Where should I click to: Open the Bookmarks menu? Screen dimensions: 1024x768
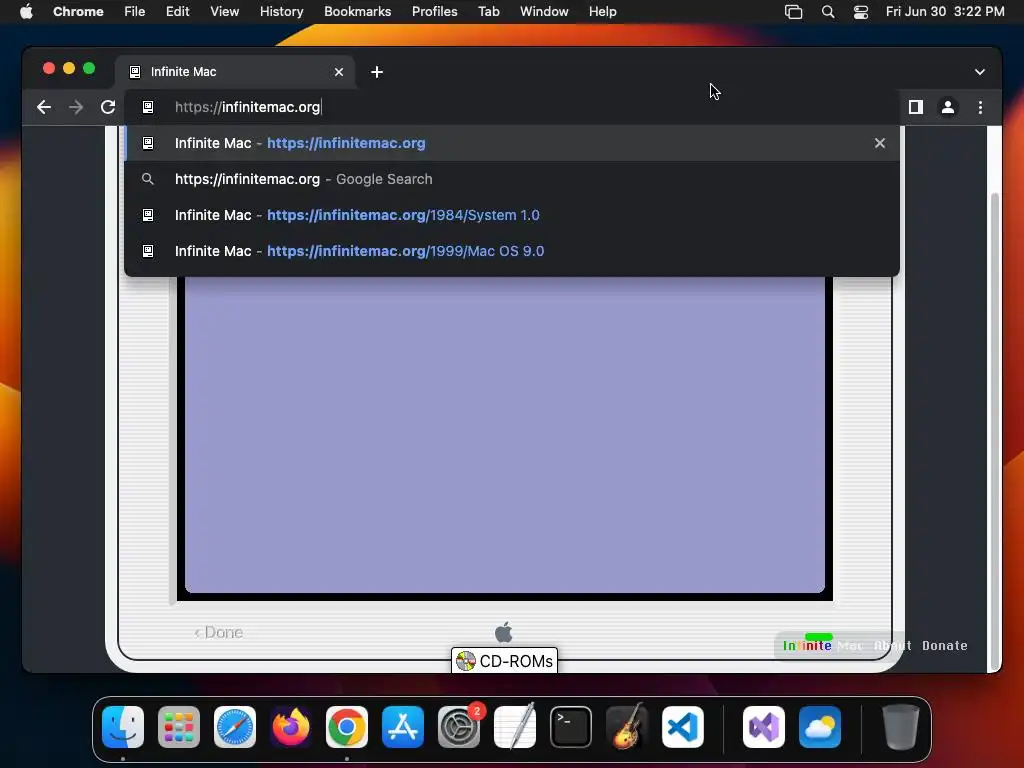click(357, 12)
